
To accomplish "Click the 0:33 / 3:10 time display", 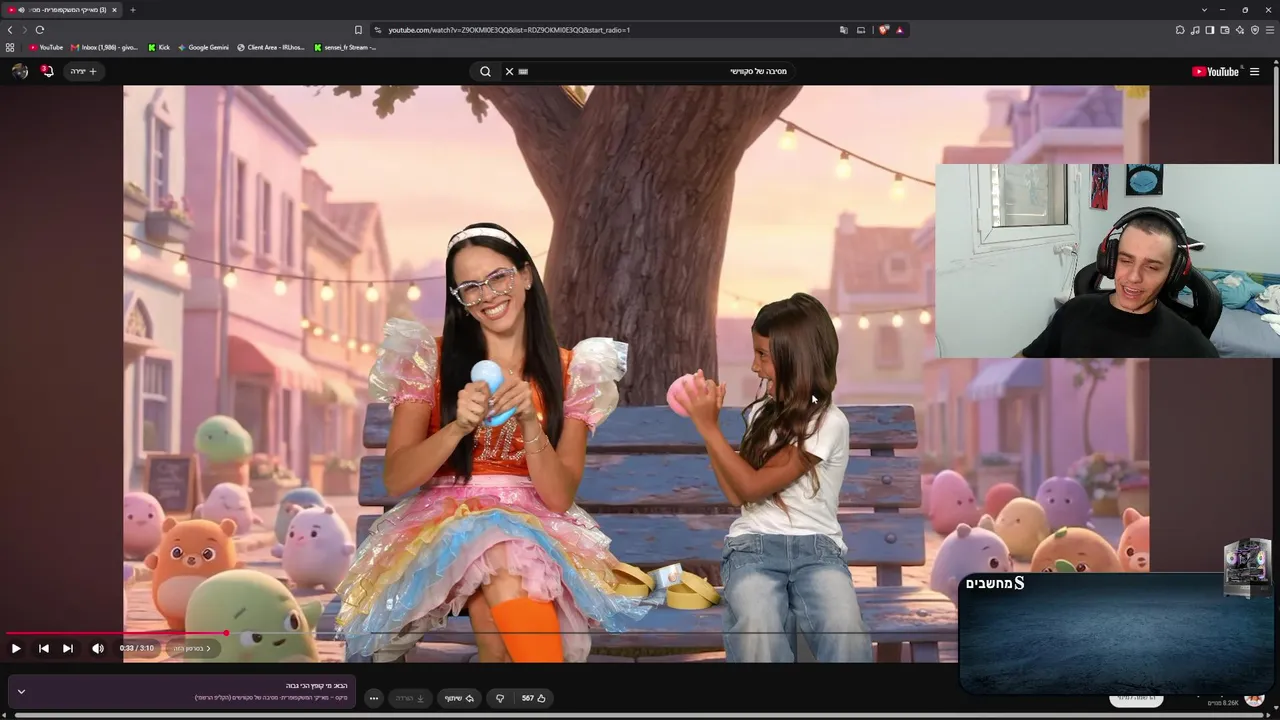I will (x=137, y=648).
